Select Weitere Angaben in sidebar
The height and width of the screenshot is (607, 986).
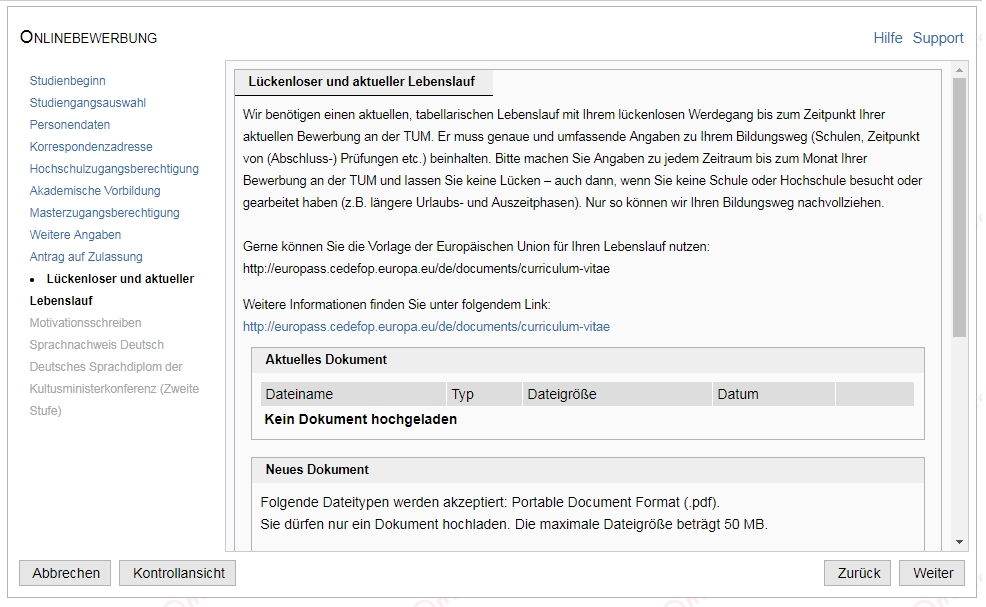coord(75,235)
